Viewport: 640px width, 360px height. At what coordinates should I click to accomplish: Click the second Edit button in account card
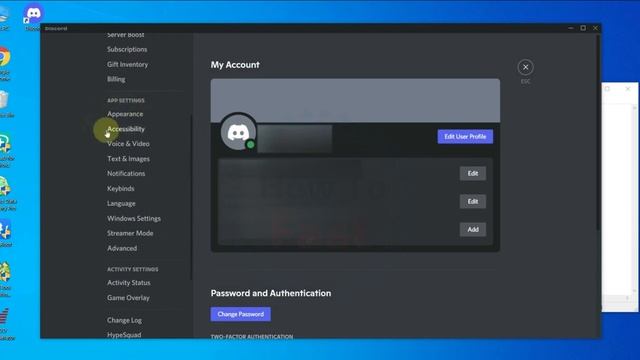click(x=473, y=202)
